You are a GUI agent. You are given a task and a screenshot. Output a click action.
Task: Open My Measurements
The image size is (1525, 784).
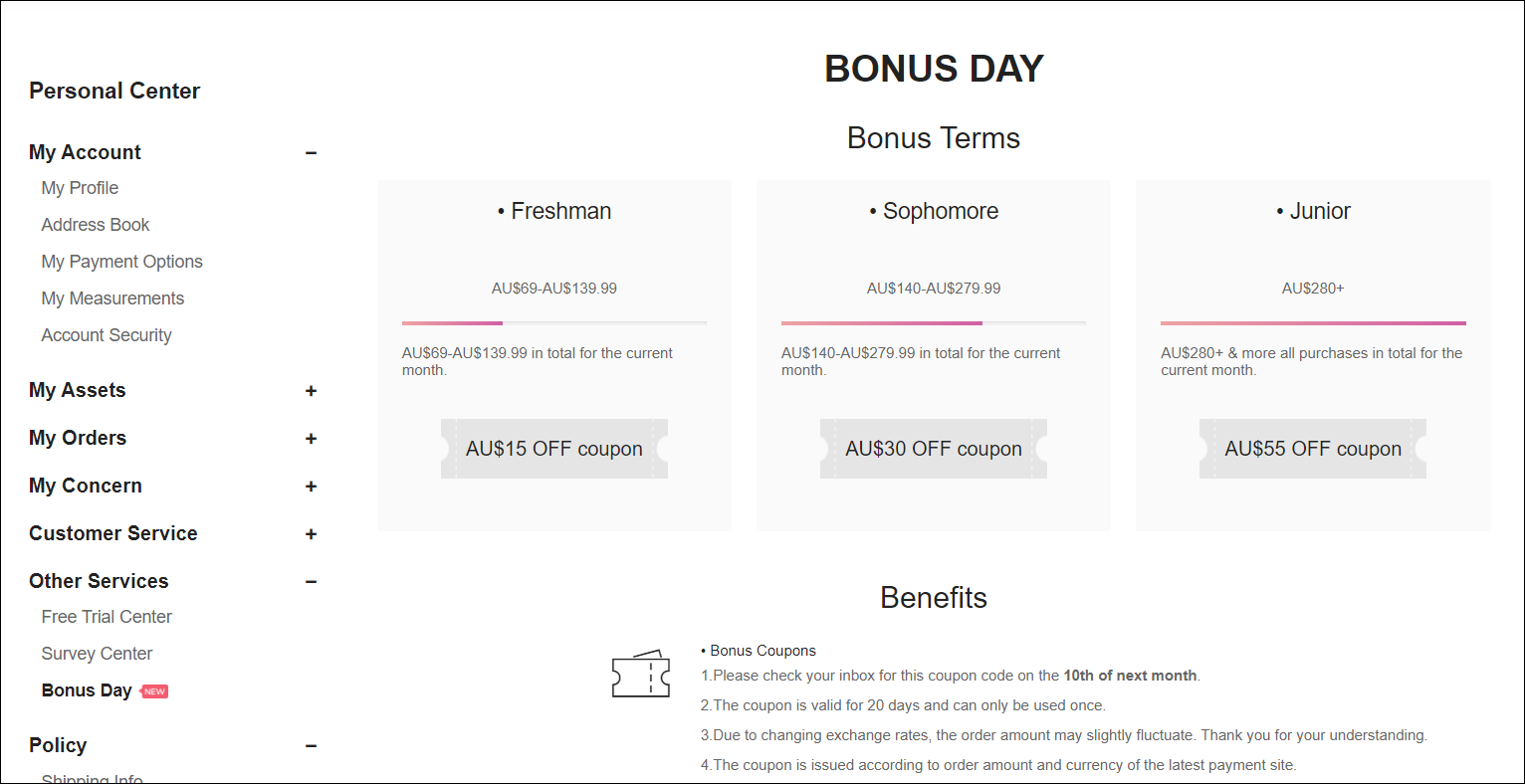click(x=112, y=298)
